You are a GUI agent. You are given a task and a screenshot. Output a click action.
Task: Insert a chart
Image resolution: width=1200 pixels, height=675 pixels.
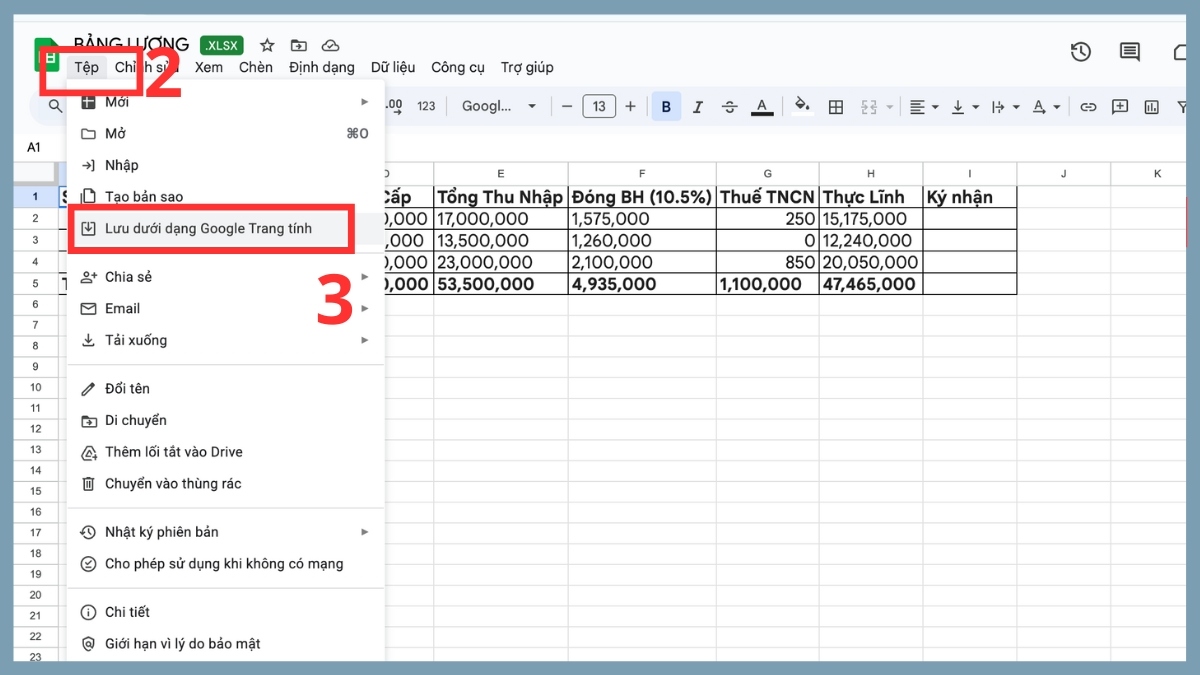point(1151,106)
